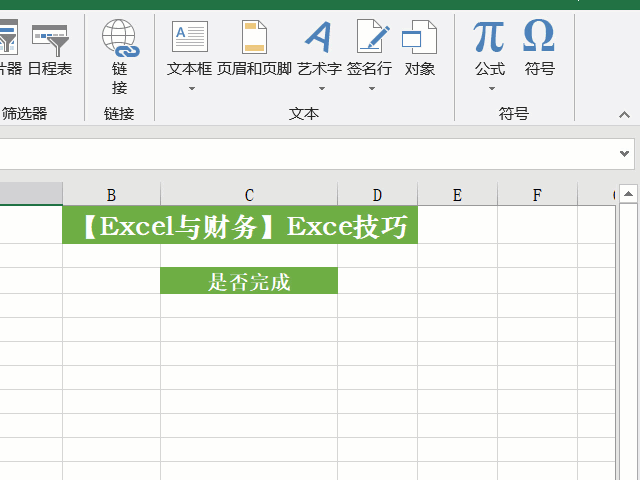The width and height of the screenshot is (640, 480).
Task: Expand the formula bar
Action: (x=624, y=154)
